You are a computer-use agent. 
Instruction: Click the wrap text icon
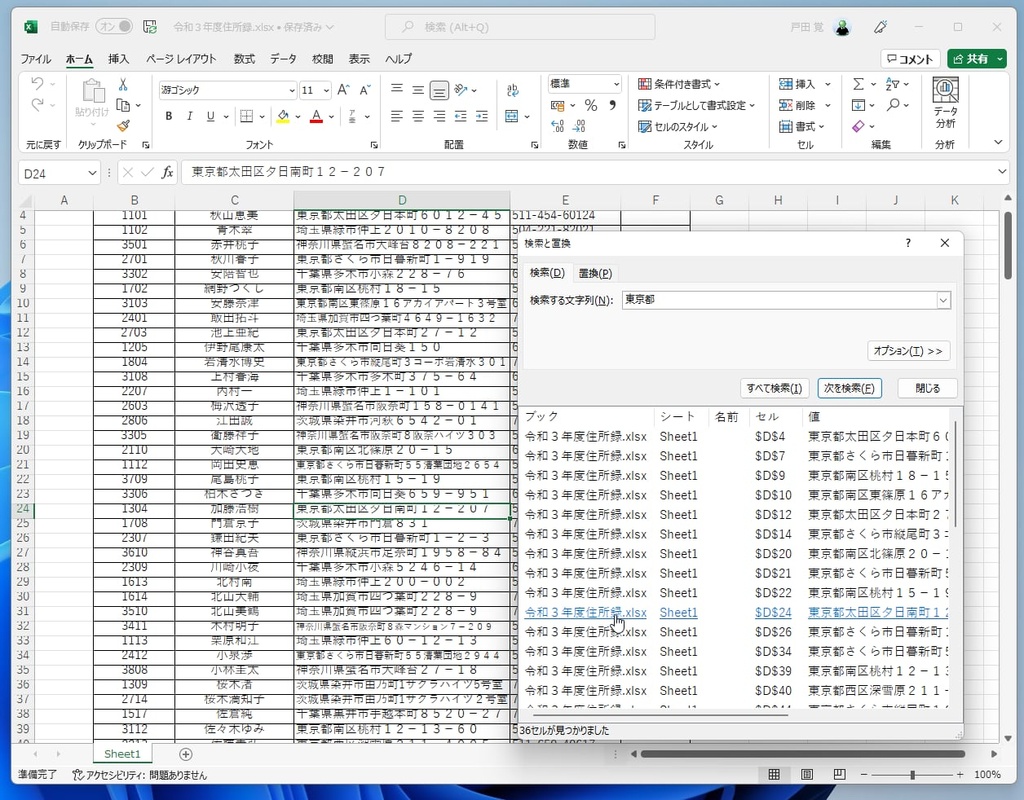tap(513, 90)
